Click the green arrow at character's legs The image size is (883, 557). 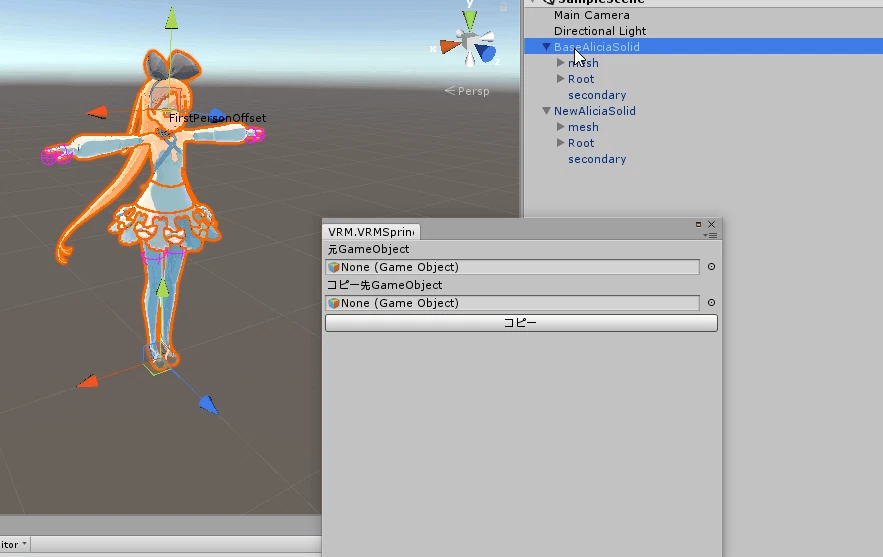click(162, 288)
